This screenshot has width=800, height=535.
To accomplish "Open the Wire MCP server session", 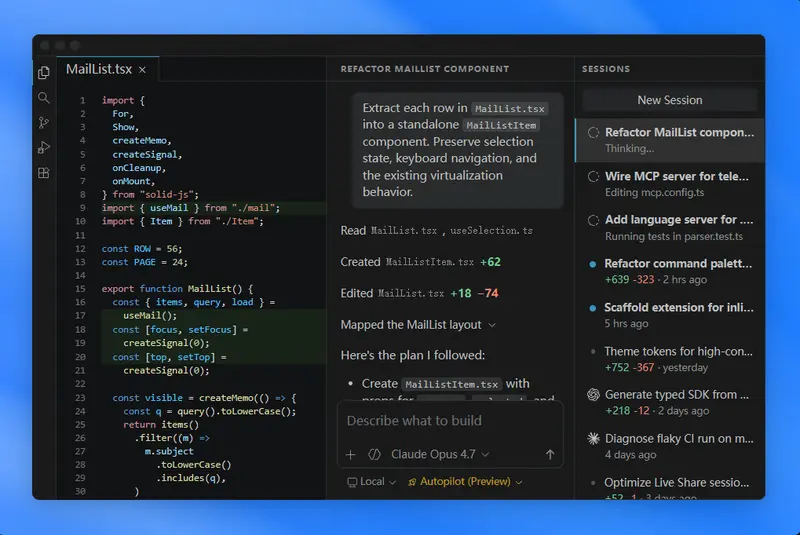I will coord(669,184).
